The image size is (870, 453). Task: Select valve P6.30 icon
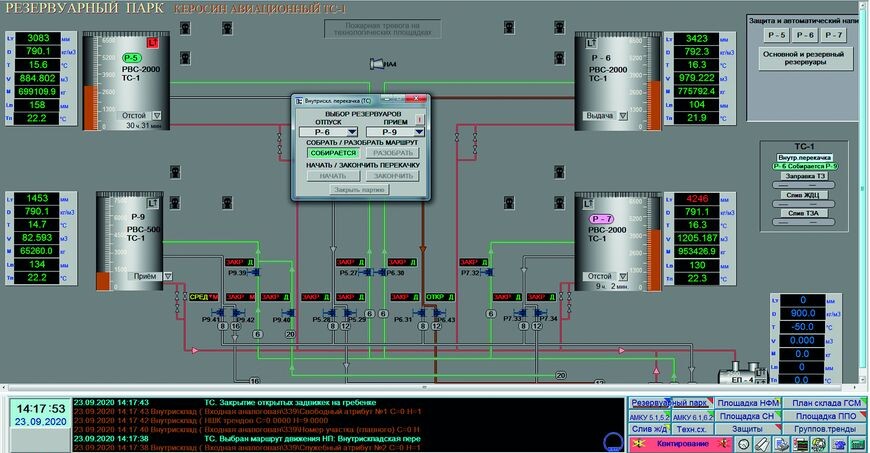pos(381,272)
